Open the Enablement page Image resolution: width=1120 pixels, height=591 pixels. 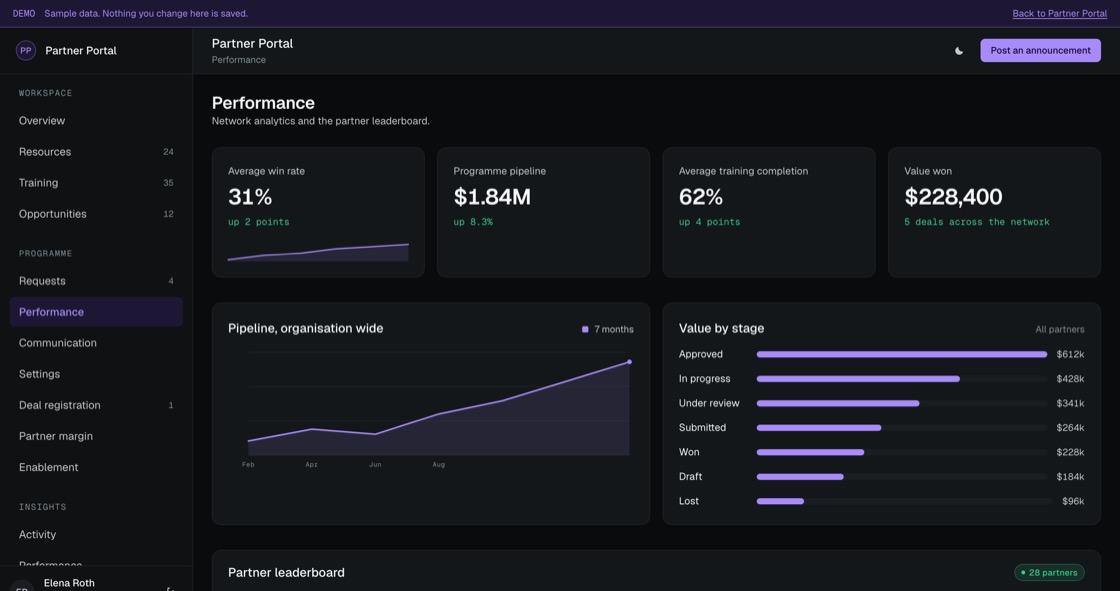coord(96,467)
